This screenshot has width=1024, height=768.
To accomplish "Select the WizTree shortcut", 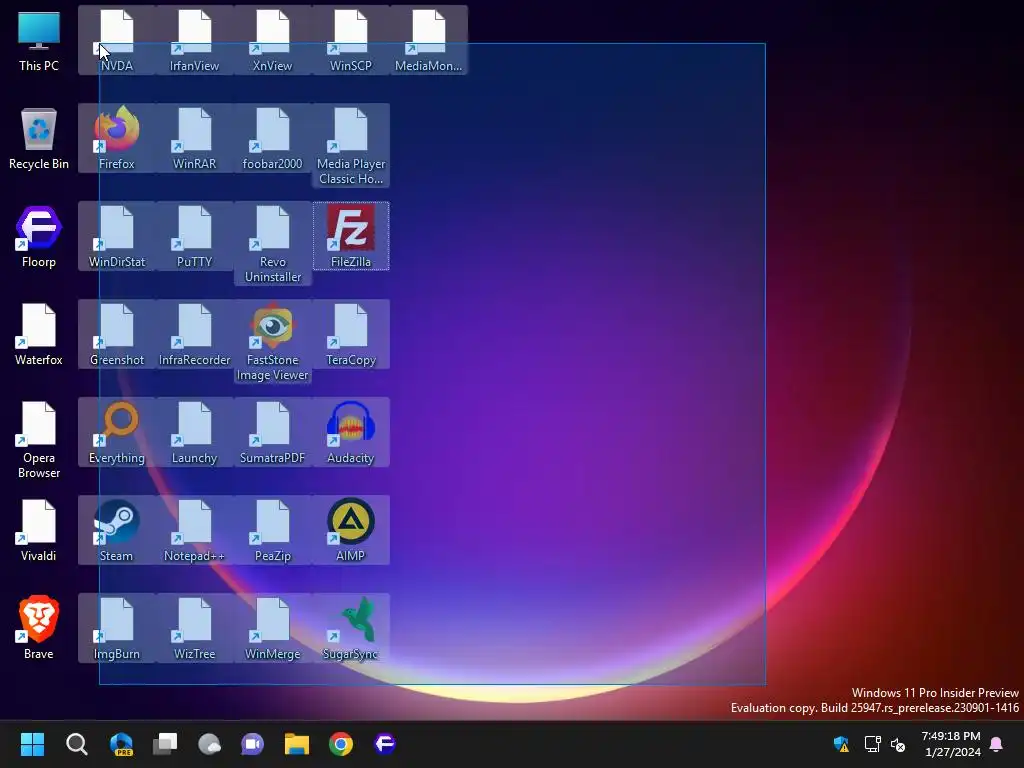I will 195,628.
